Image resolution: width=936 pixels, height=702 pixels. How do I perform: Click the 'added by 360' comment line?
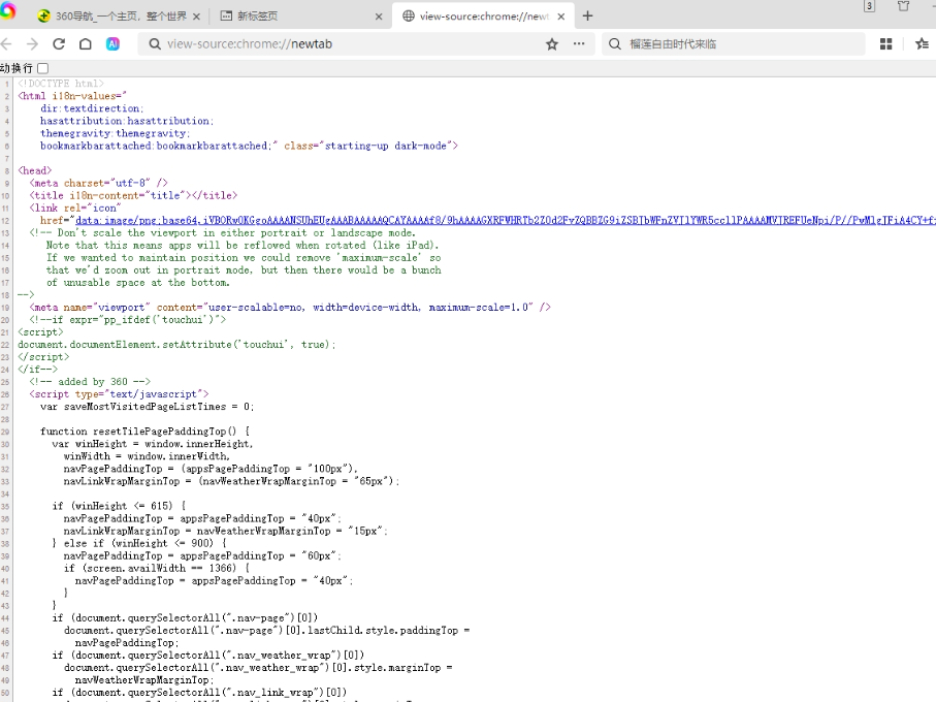pyautogui.click(x=90, y=381)
